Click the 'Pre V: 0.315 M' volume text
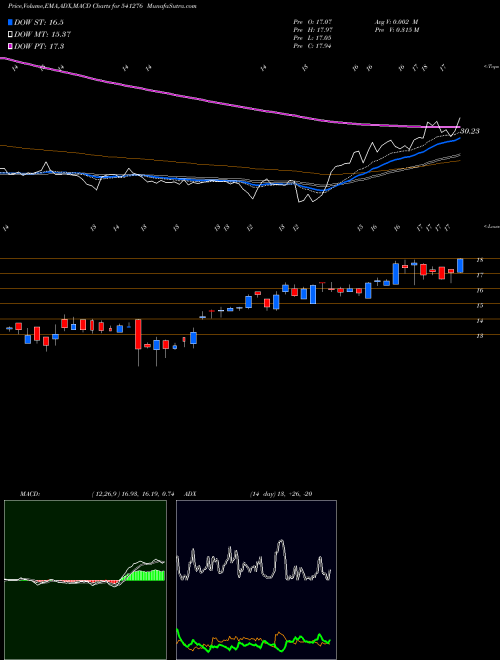 [396, 29]
